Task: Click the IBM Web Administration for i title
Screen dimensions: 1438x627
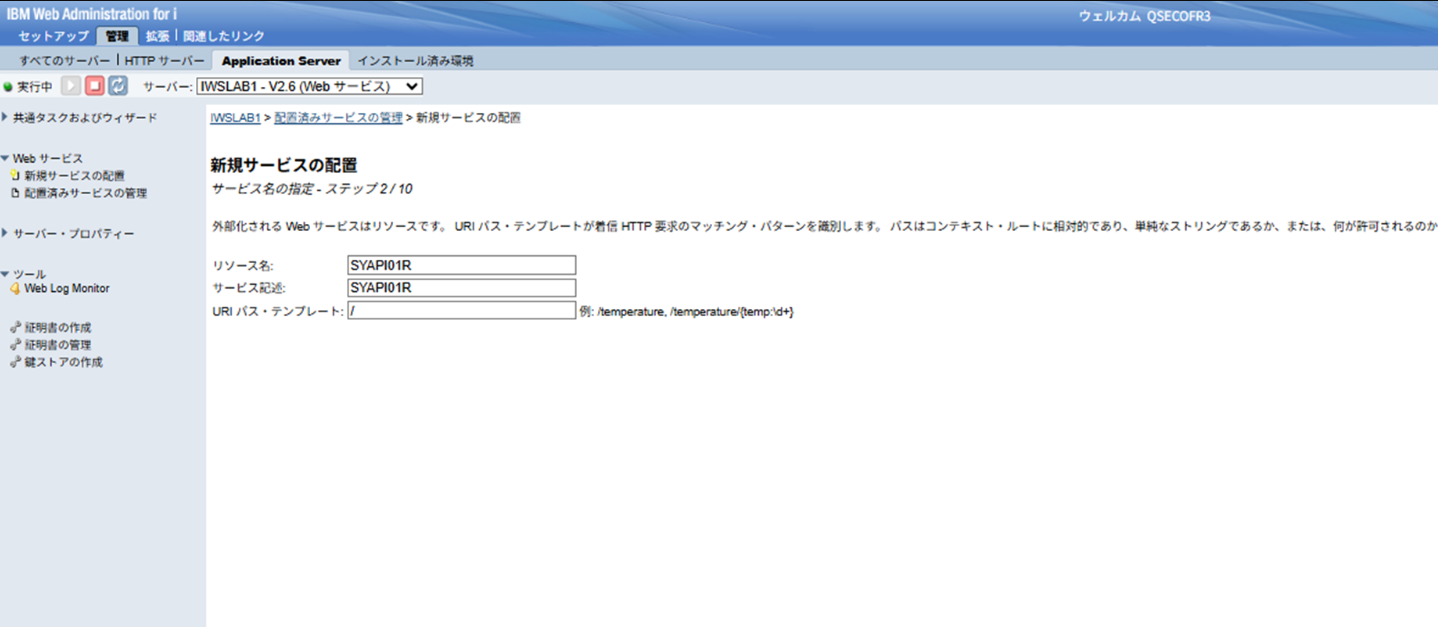Action: [92, 13]
